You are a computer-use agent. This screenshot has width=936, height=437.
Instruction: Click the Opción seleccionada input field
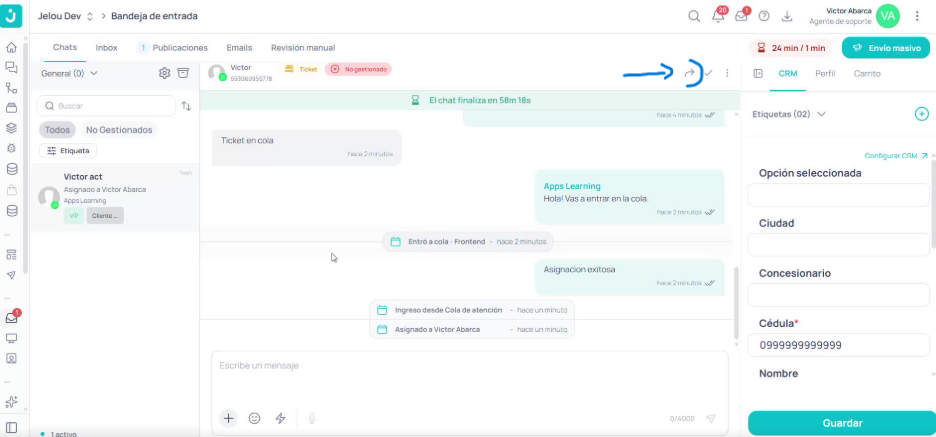[x=838, y=195]
